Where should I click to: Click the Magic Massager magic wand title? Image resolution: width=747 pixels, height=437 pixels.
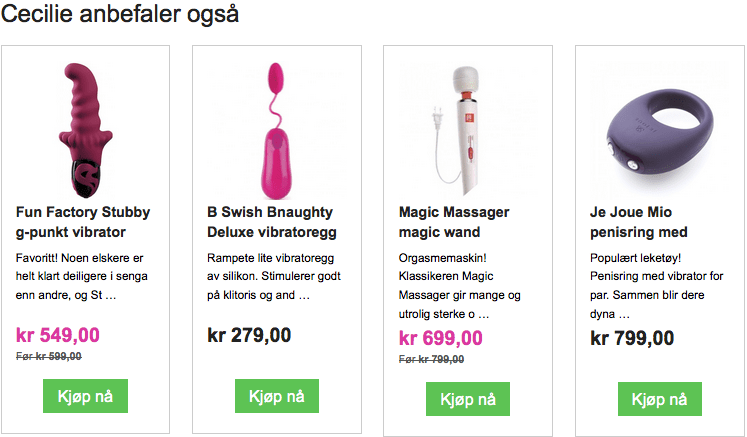pyautogui.click(x=454, y=222)
